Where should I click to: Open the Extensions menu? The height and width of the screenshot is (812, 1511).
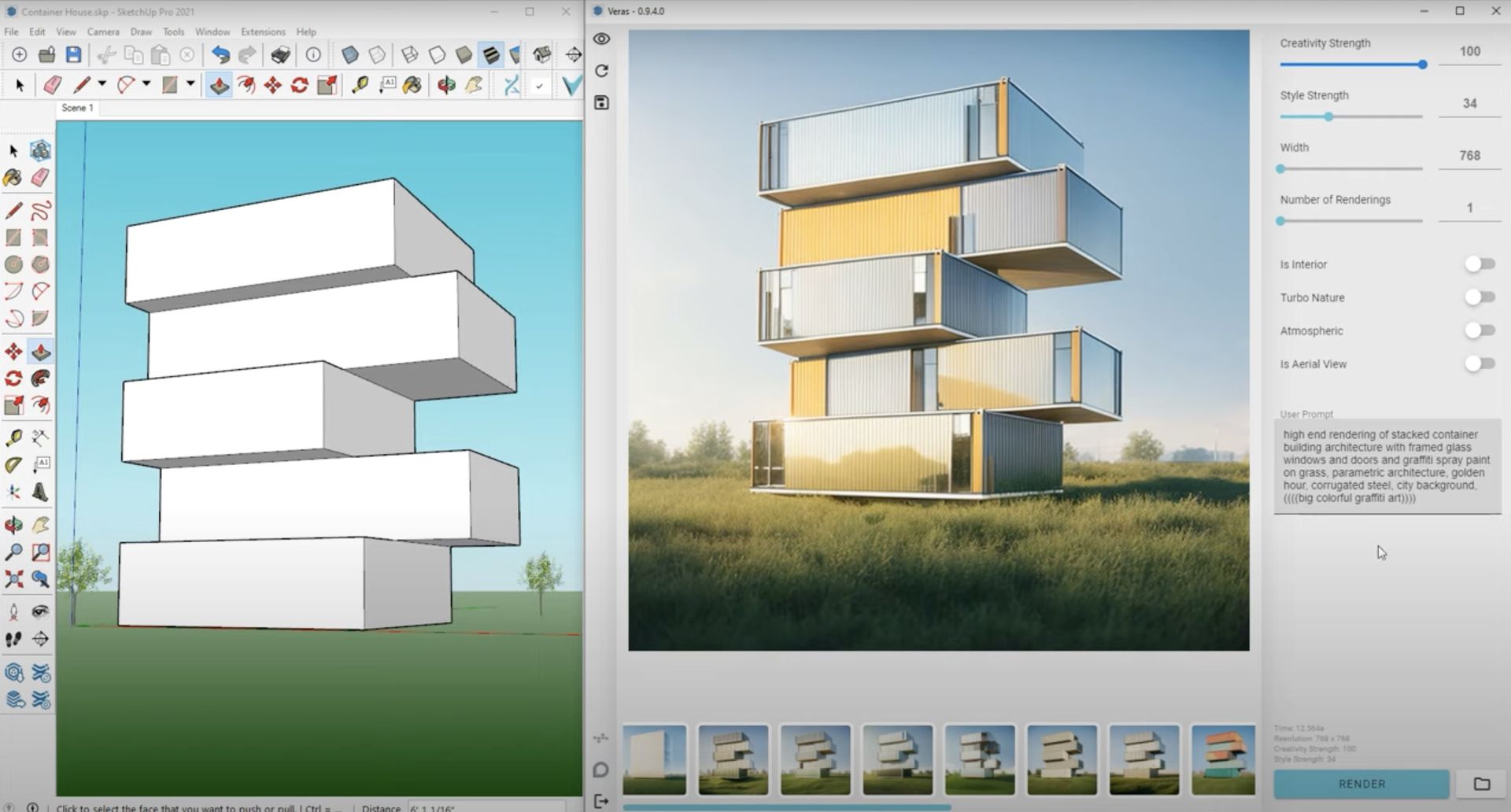[263, 31]
